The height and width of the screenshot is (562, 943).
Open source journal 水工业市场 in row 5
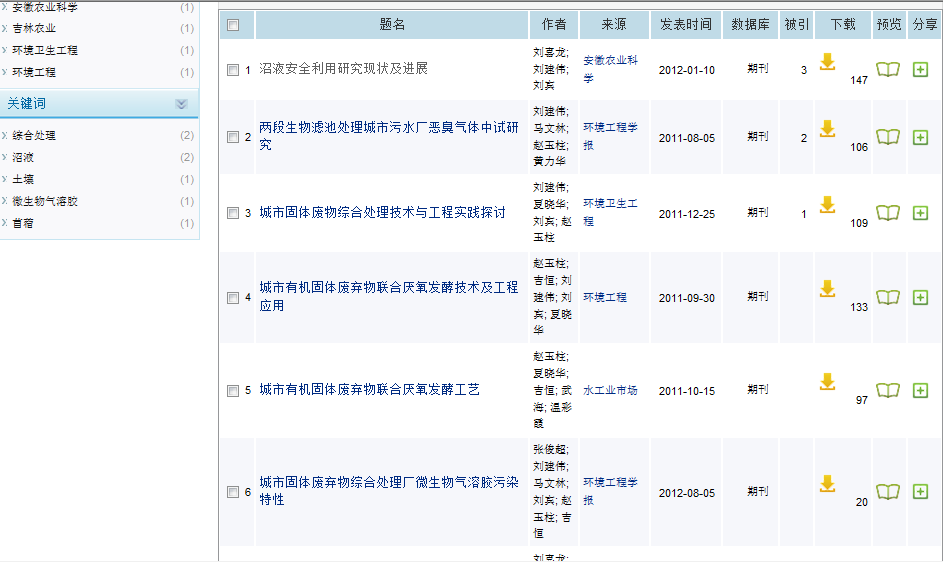pyautogui.click(x=610, y=391)
